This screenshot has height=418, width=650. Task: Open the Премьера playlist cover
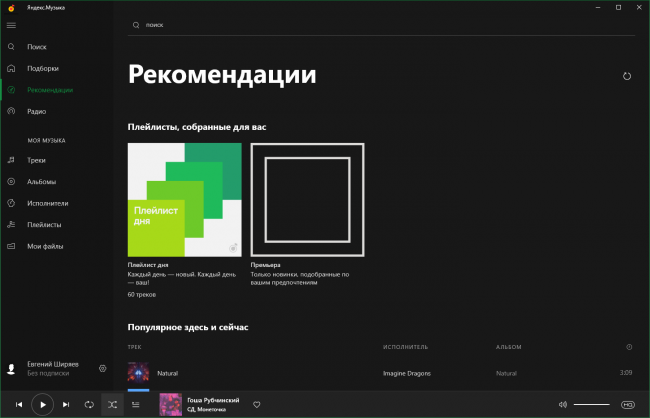pos(308,200)
